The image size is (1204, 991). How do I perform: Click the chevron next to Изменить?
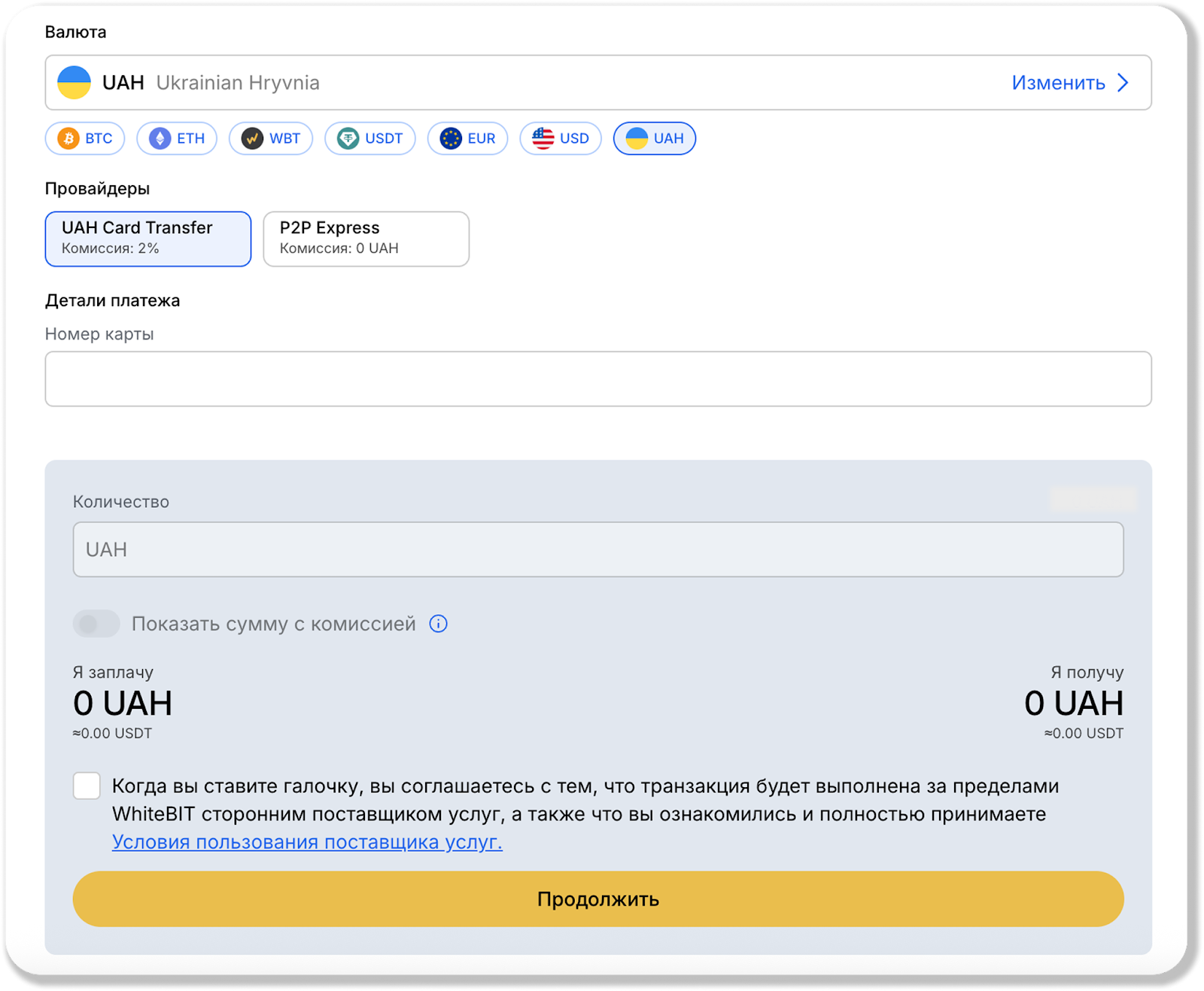coord(1123,83)
